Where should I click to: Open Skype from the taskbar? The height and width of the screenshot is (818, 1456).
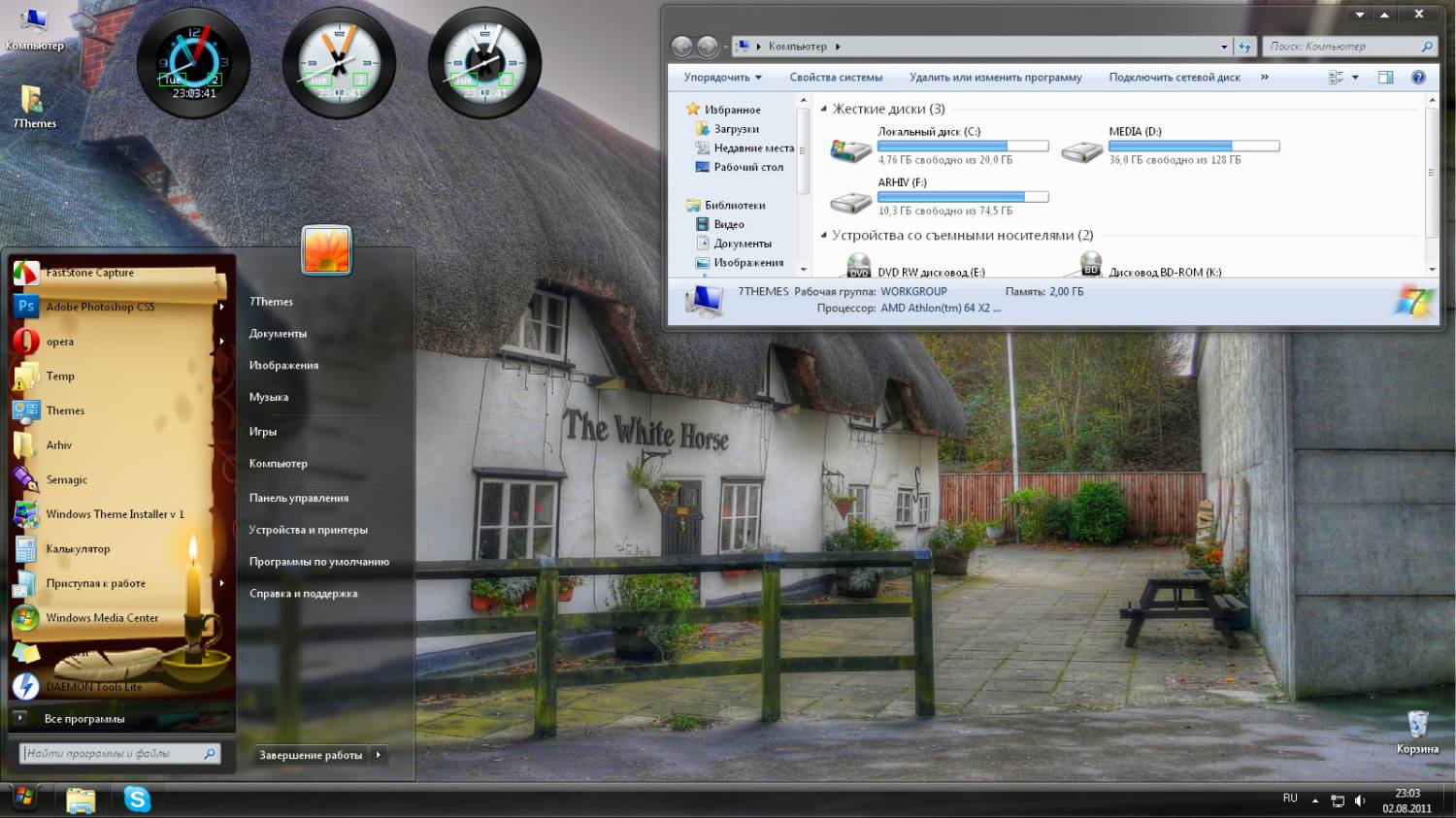coord(137,799)
